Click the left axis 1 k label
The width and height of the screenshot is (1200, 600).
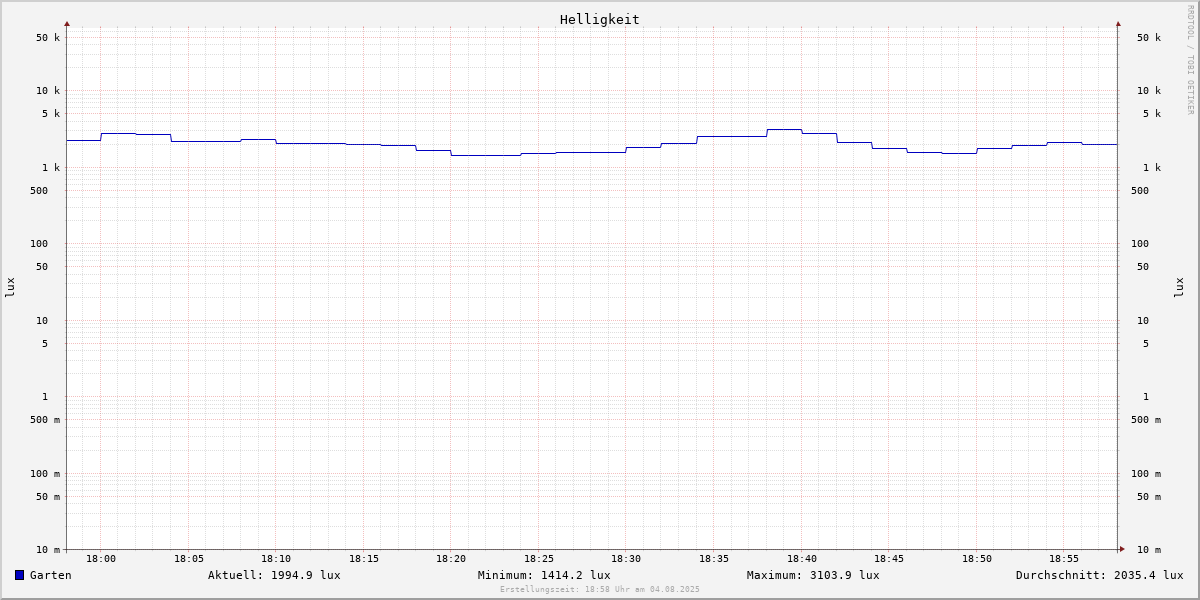coord(51,168)
